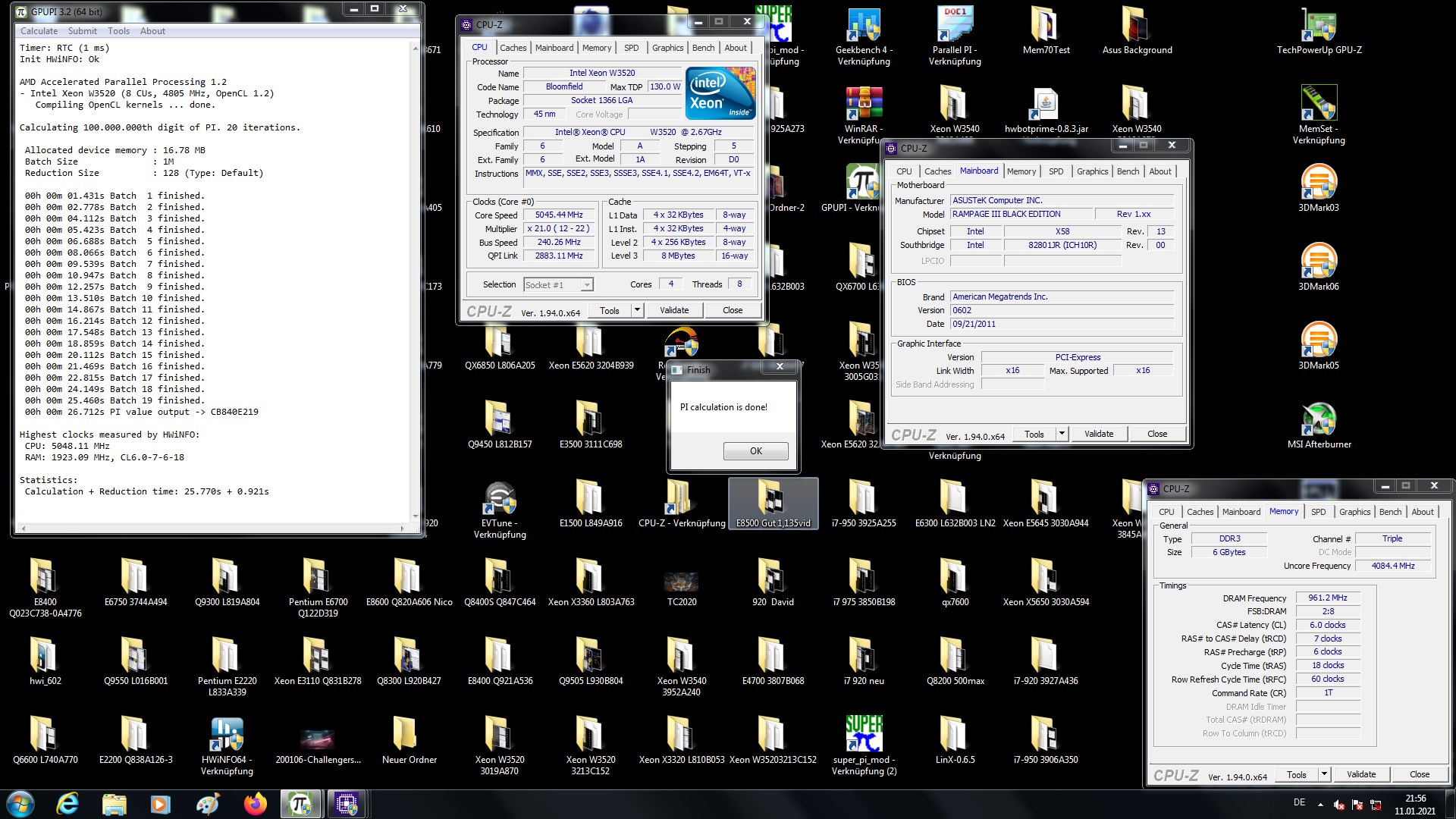
Task: Launch the 3DMark05 desktop icon
Action: pyautogui.click(x=1319, y=346)
